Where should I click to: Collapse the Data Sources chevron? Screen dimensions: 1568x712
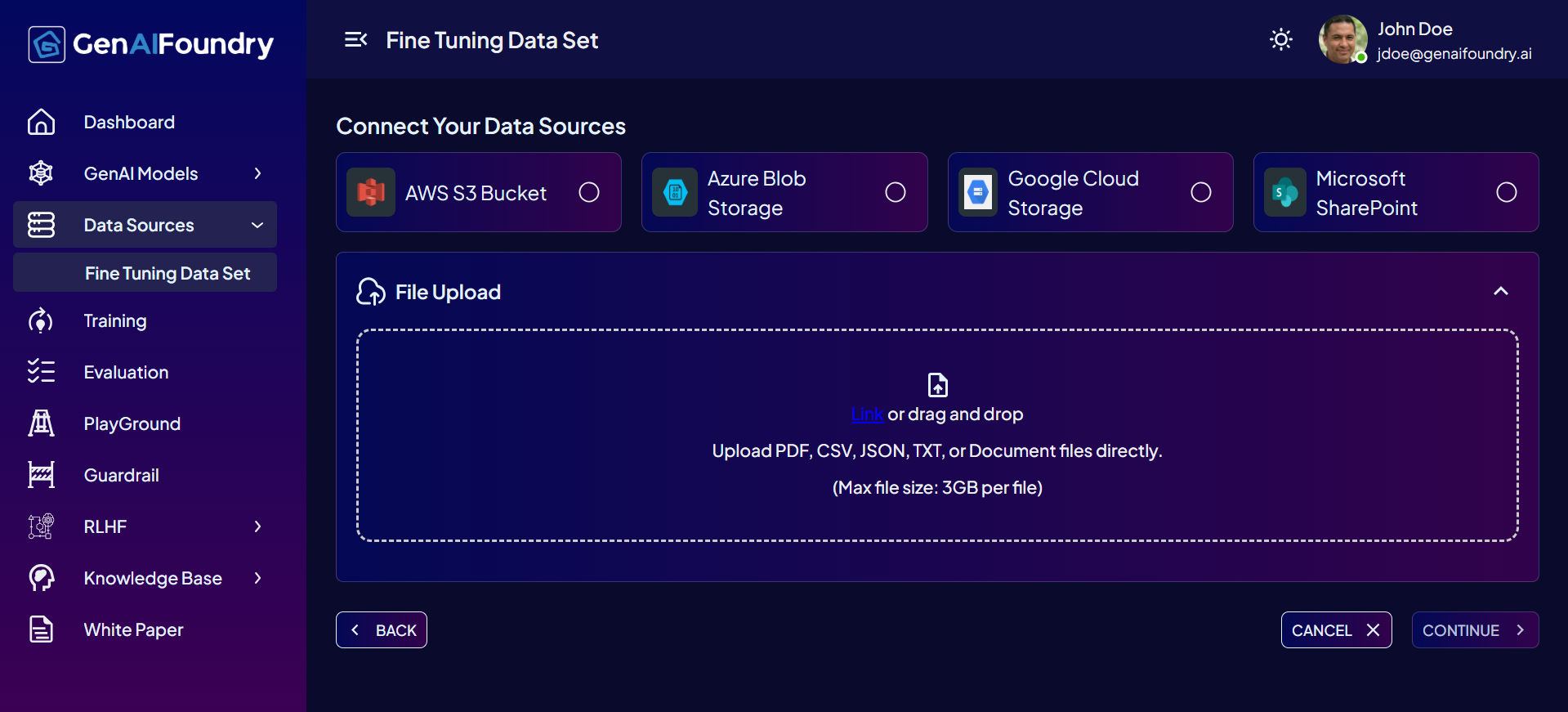257,225
